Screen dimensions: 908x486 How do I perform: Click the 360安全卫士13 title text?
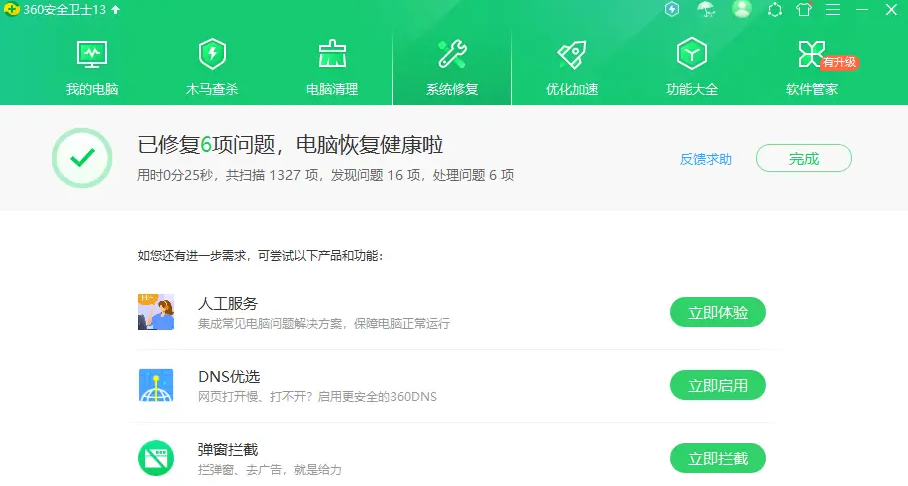(64, 10)
